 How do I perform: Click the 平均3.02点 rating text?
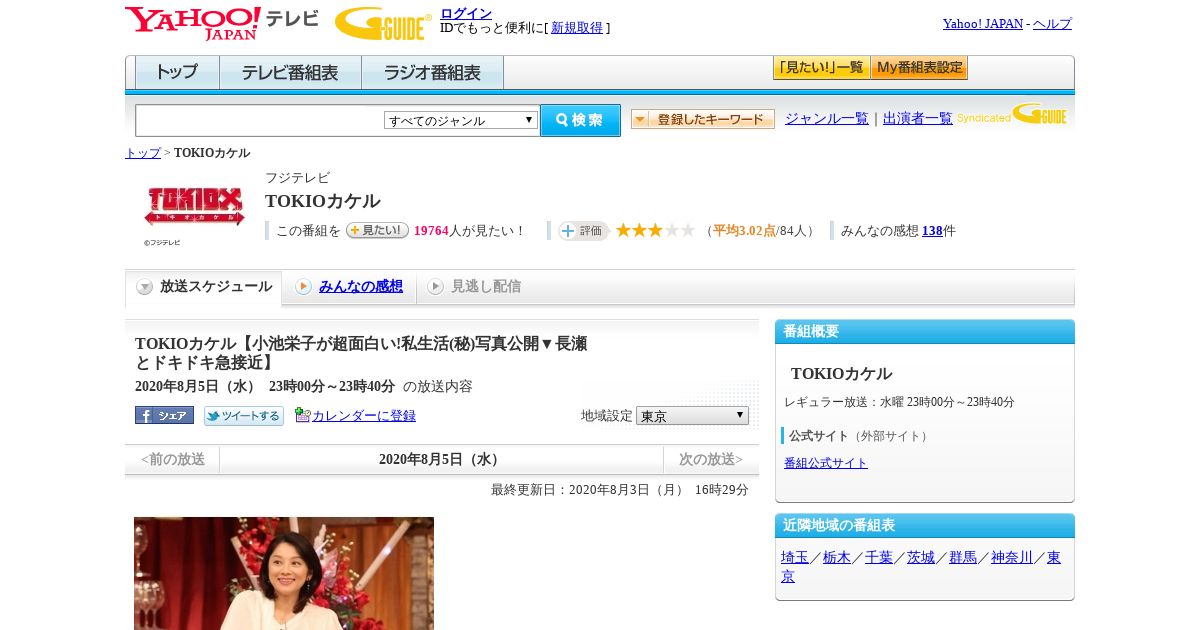[x=744, y=231]
